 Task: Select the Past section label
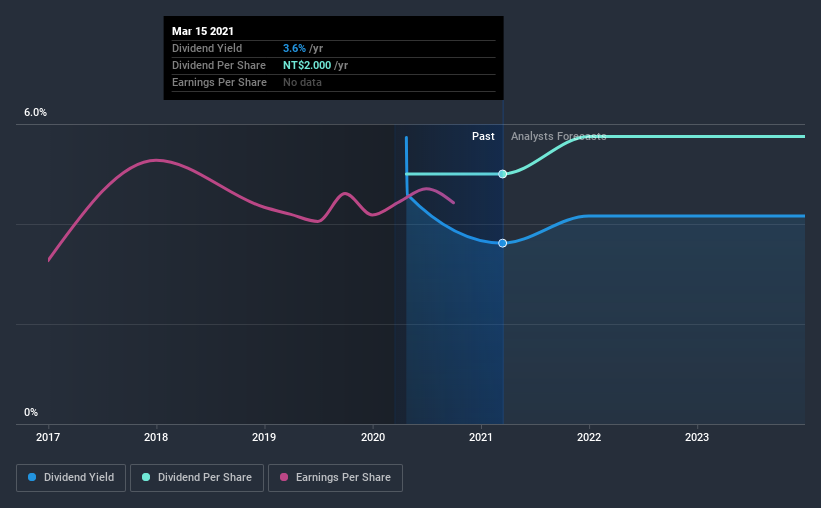[483, 136]
